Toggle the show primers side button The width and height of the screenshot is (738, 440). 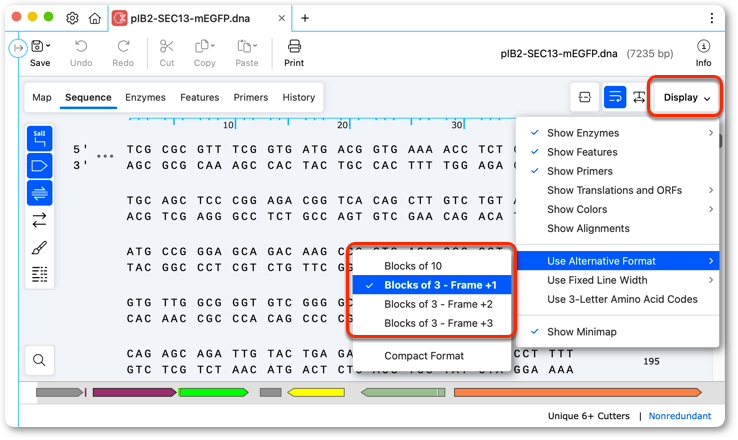click(x=40, y=193)
